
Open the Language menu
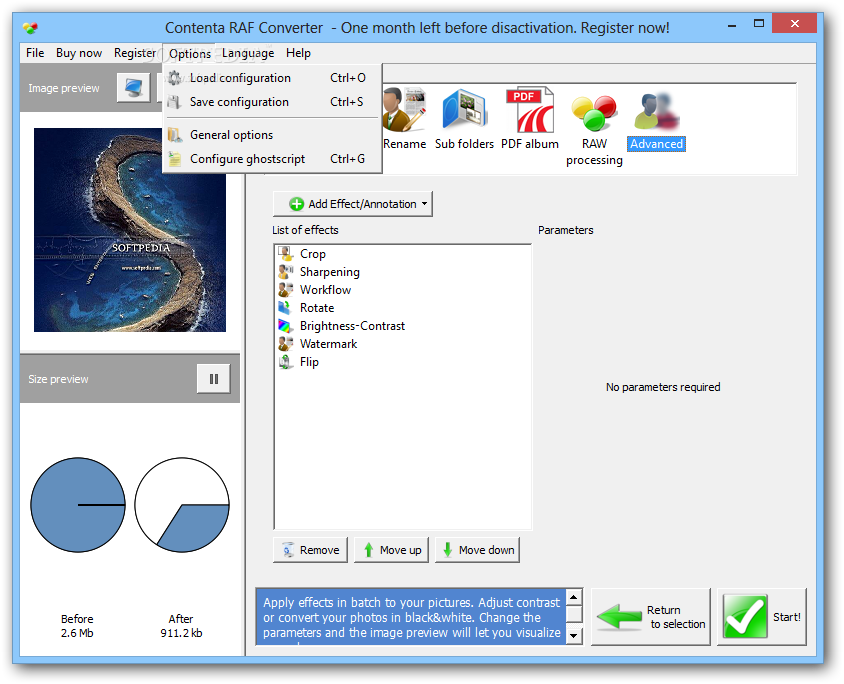click(248, 53)
